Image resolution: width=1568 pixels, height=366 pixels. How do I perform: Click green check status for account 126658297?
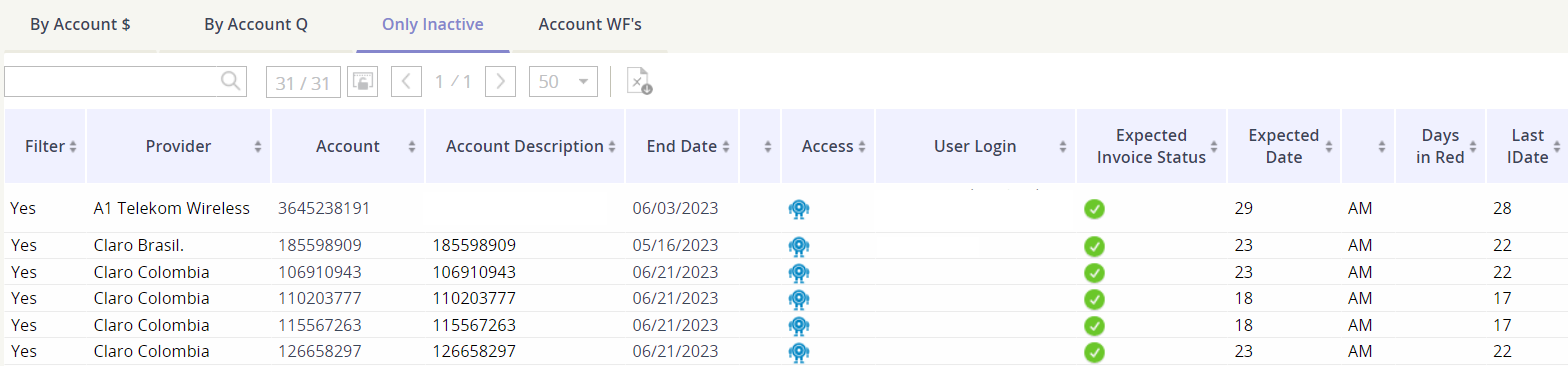[x=1095, y=352]
